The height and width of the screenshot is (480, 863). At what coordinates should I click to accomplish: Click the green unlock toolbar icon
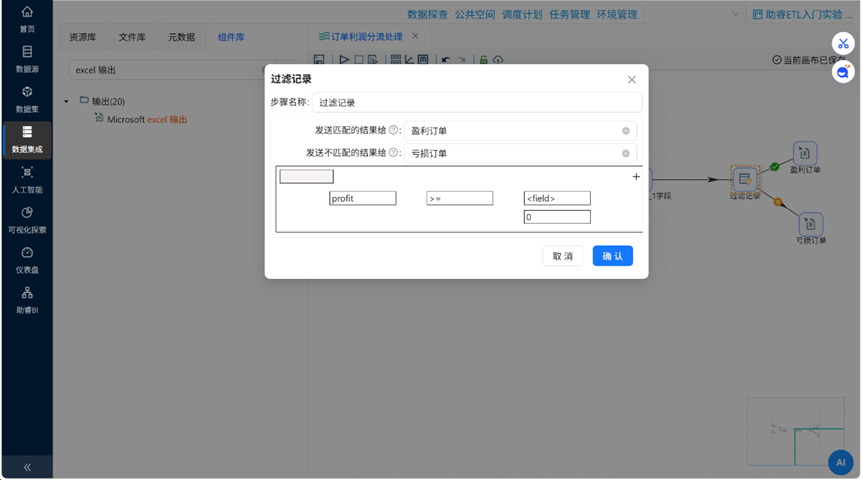pos(483,59)
